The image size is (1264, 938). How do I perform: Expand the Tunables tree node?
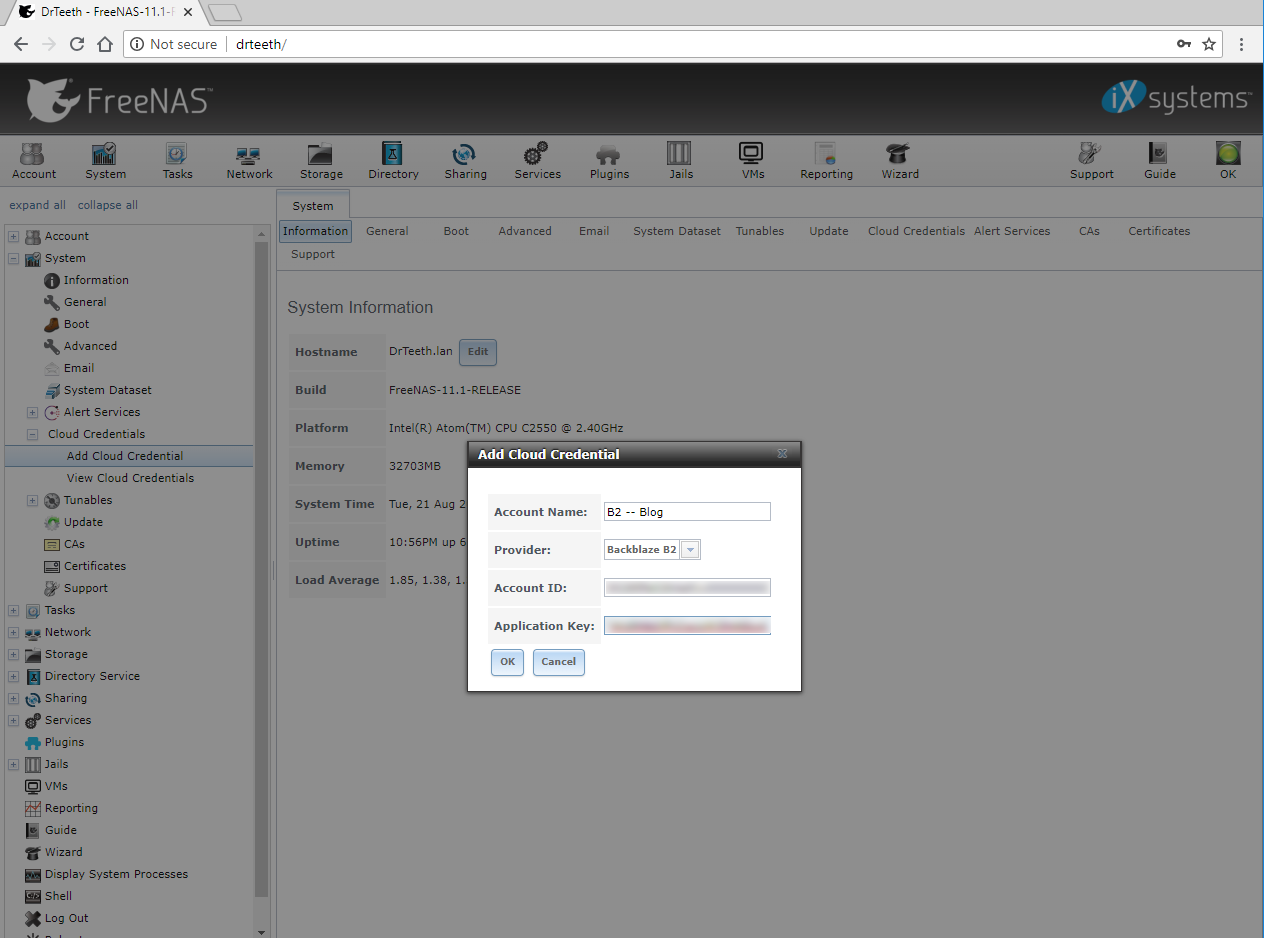point(33,500)
